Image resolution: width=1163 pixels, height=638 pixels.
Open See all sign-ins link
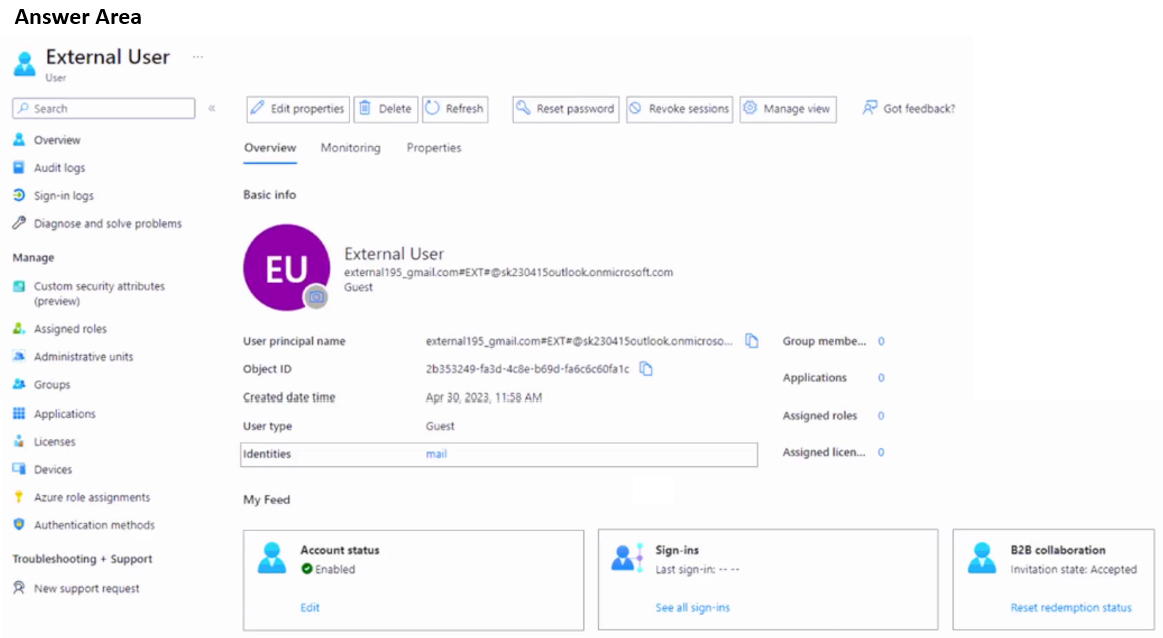click(692, 608)
